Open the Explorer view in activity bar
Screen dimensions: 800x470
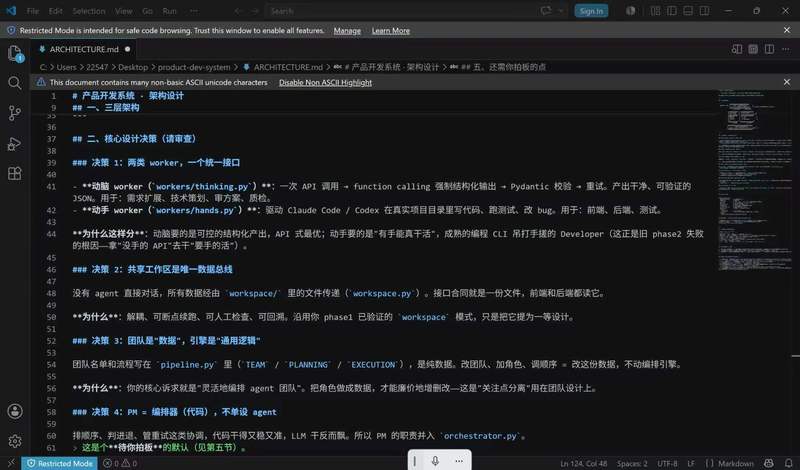(x=15, y=53)
